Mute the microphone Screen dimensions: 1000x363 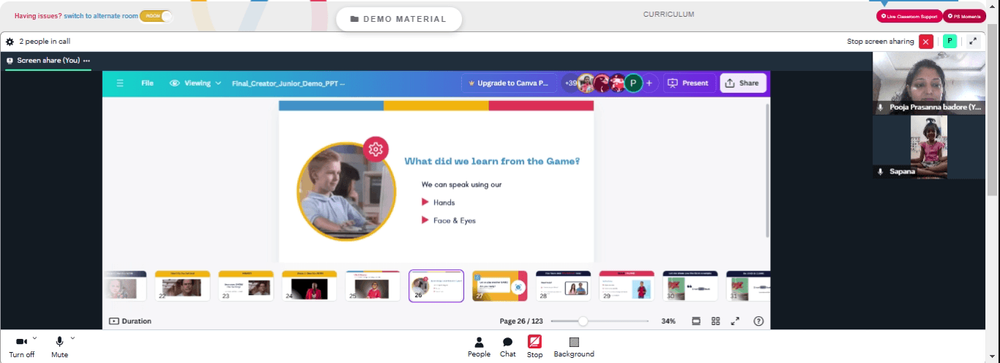tap(59, 348)
